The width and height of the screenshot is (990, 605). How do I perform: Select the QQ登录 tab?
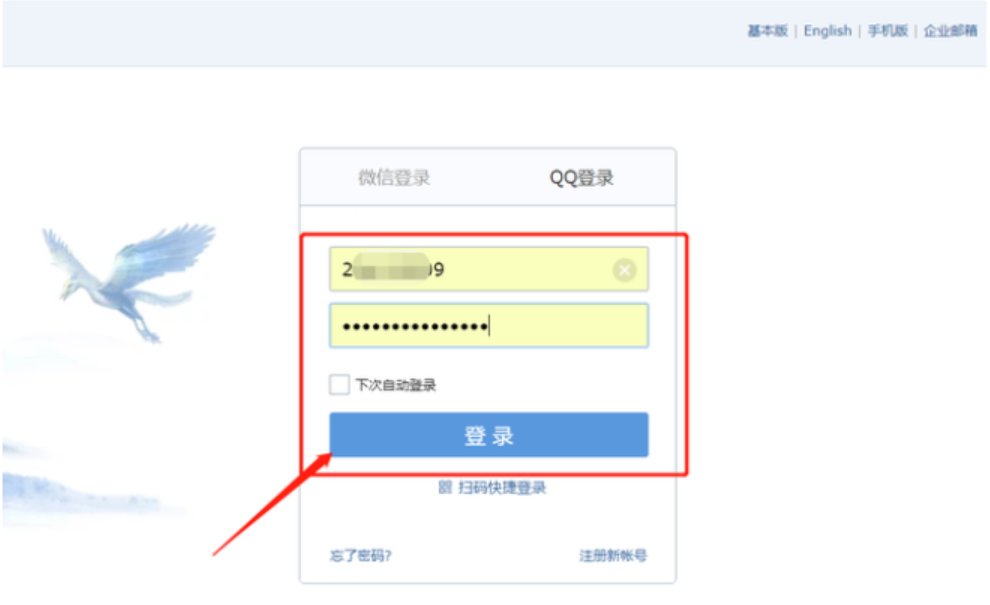pos(581,177)
